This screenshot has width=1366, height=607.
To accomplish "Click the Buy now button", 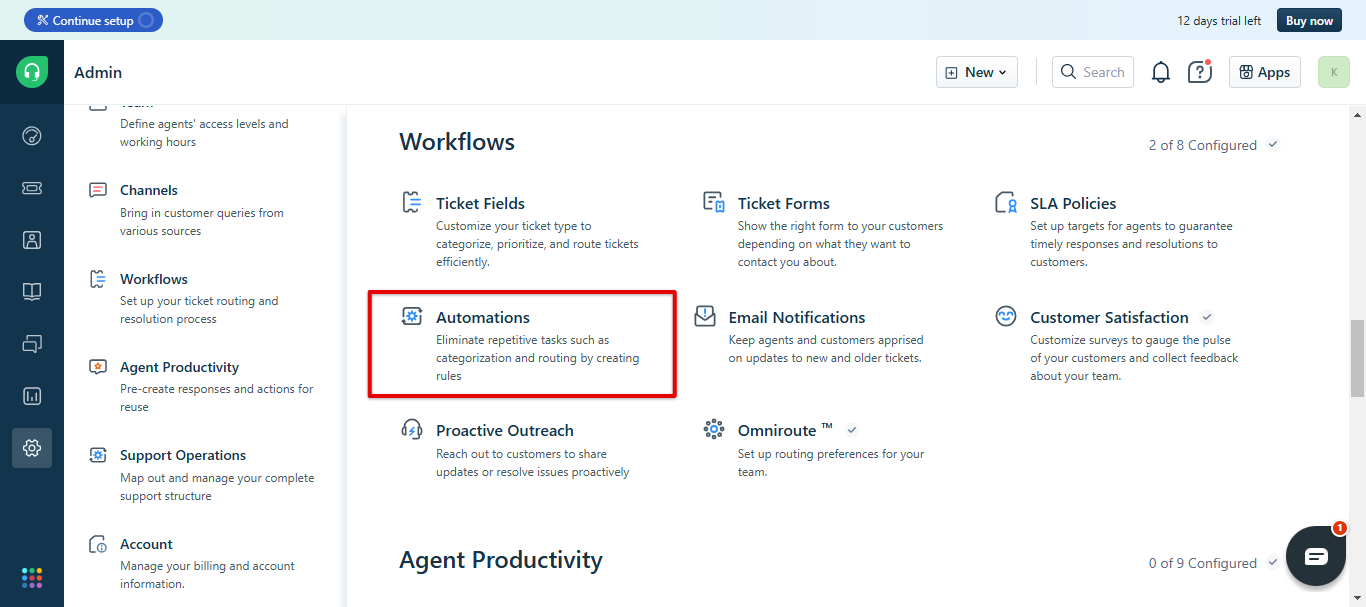I will (x=1309, y=20).
